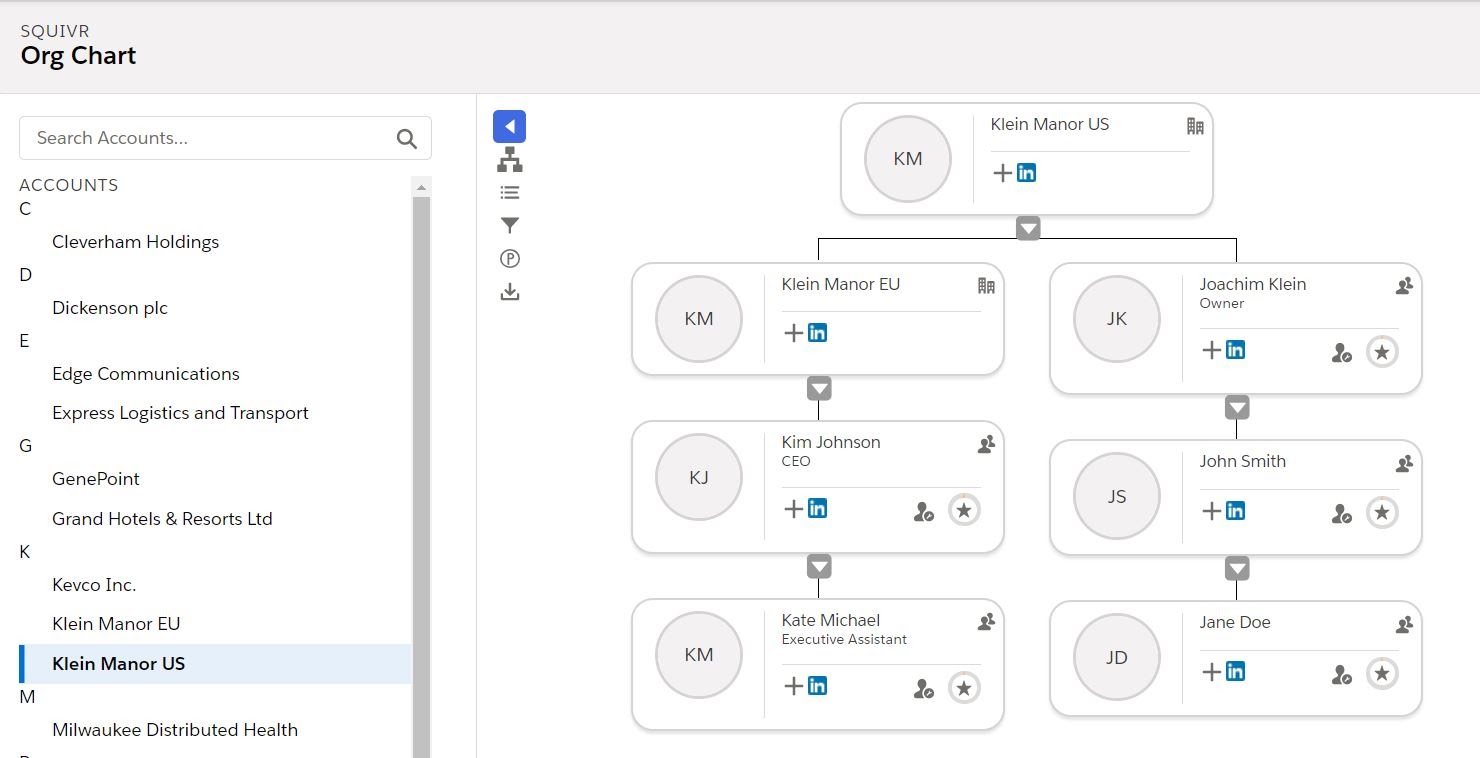Click plus icon on John Smith card
Screen dimensions: 1480x758
1211,511
